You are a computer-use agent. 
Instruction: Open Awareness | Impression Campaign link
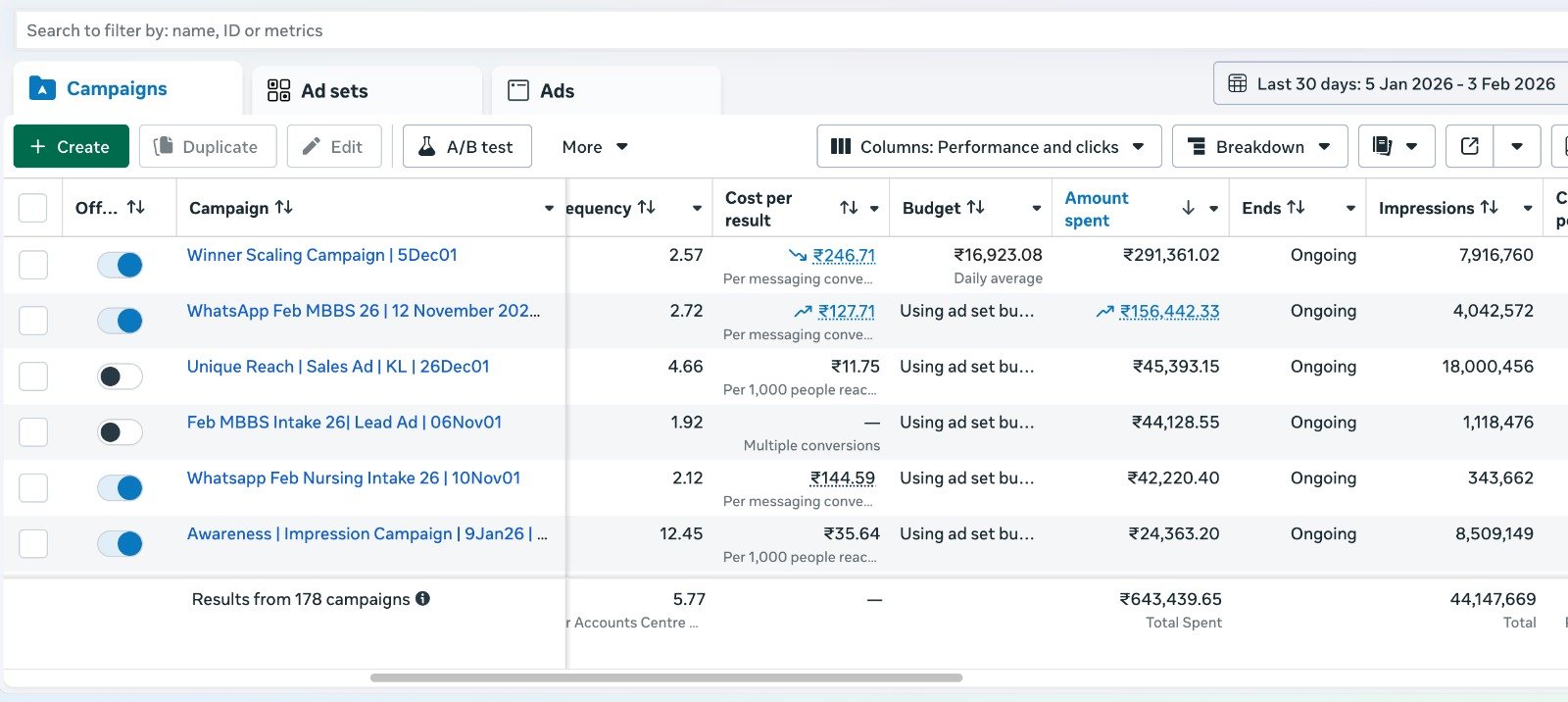pos(367,534)
